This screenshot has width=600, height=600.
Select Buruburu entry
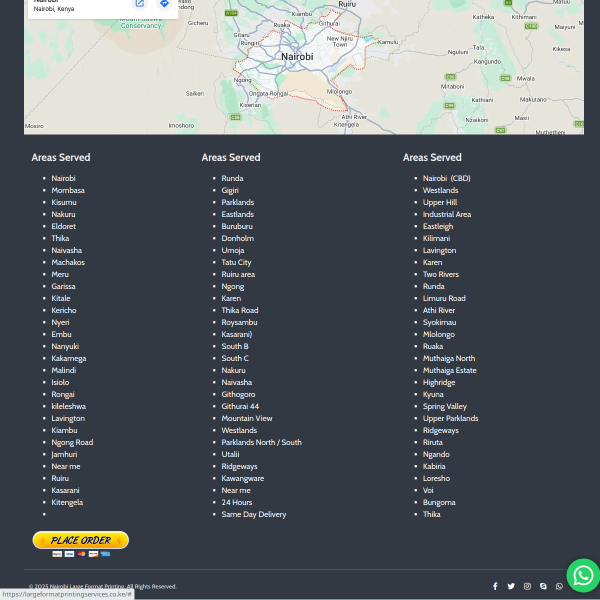[x=237, y=226]
